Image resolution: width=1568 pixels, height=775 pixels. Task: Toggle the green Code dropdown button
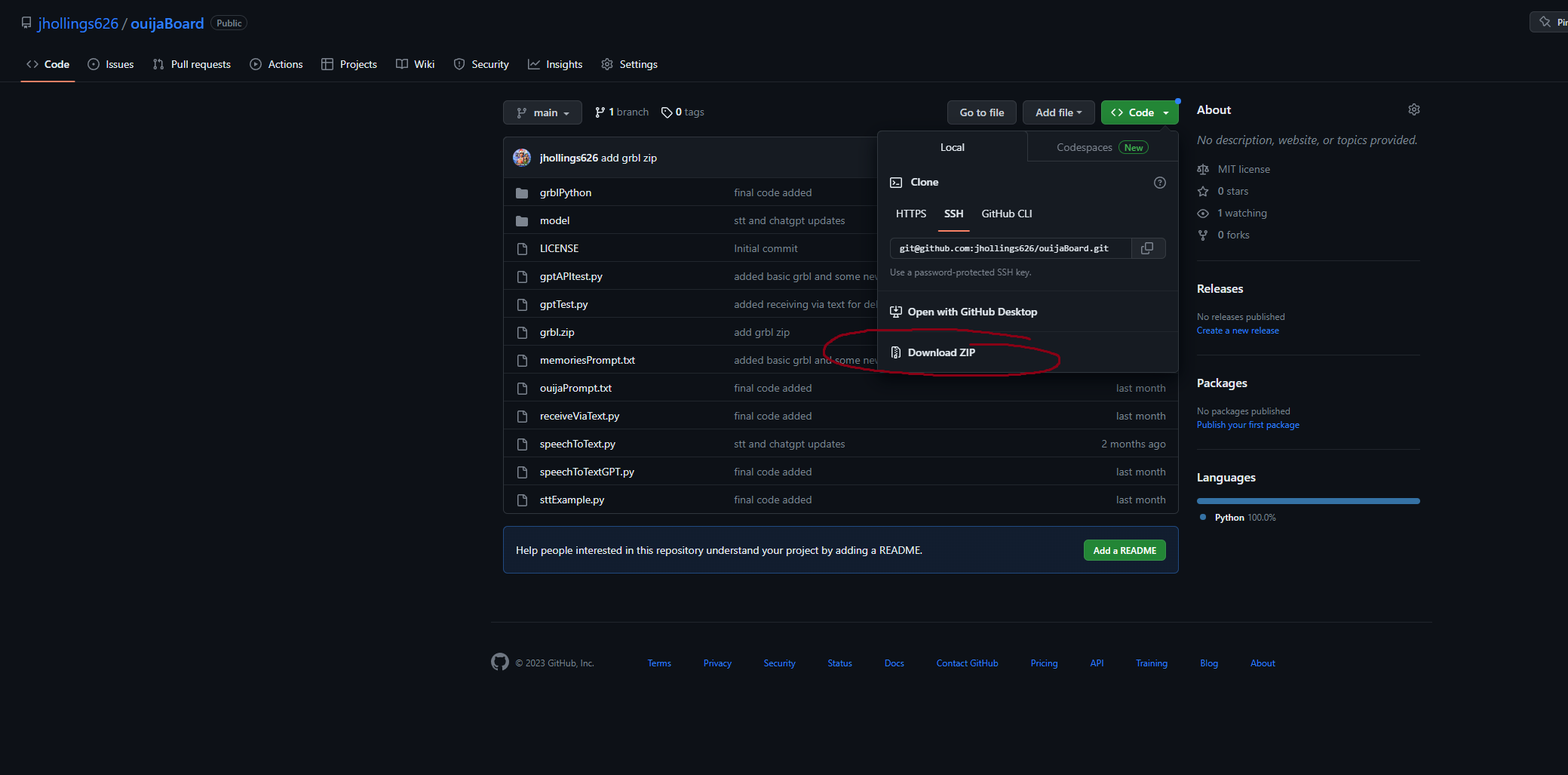(1140, 112)
